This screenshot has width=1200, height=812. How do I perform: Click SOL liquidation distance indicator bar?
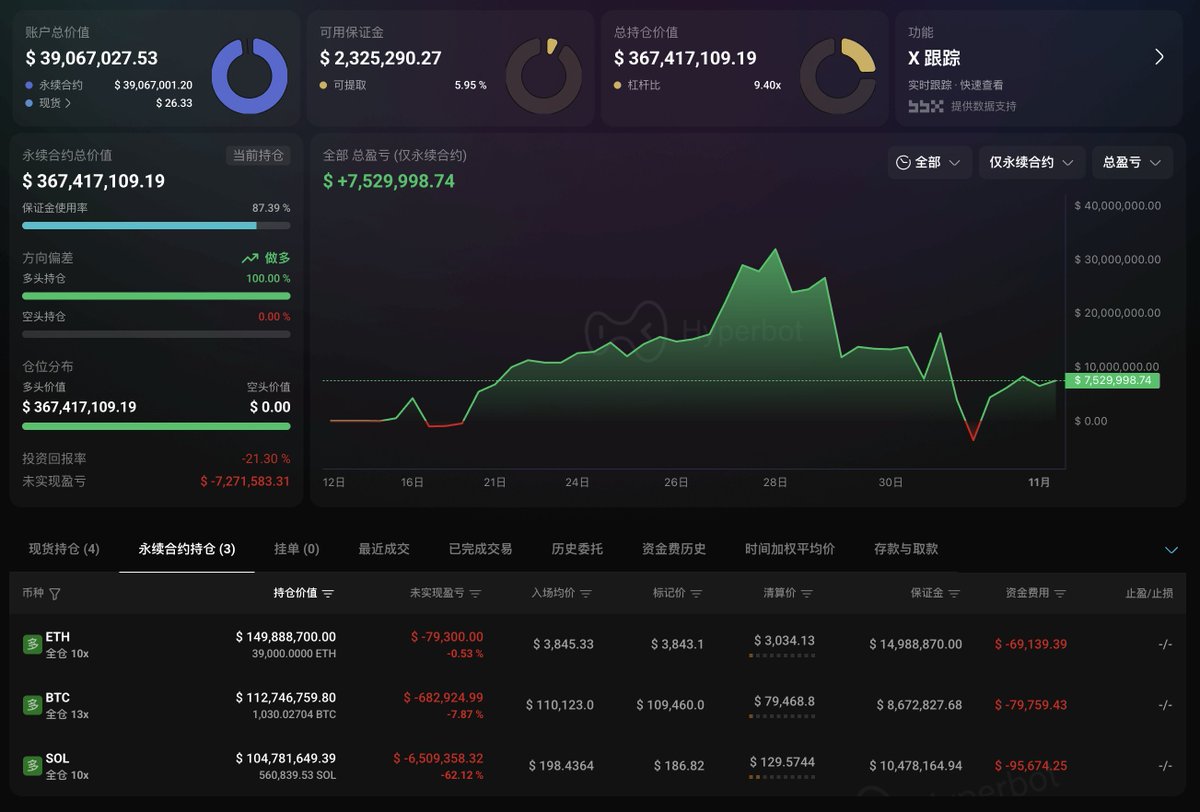[782, 777]
